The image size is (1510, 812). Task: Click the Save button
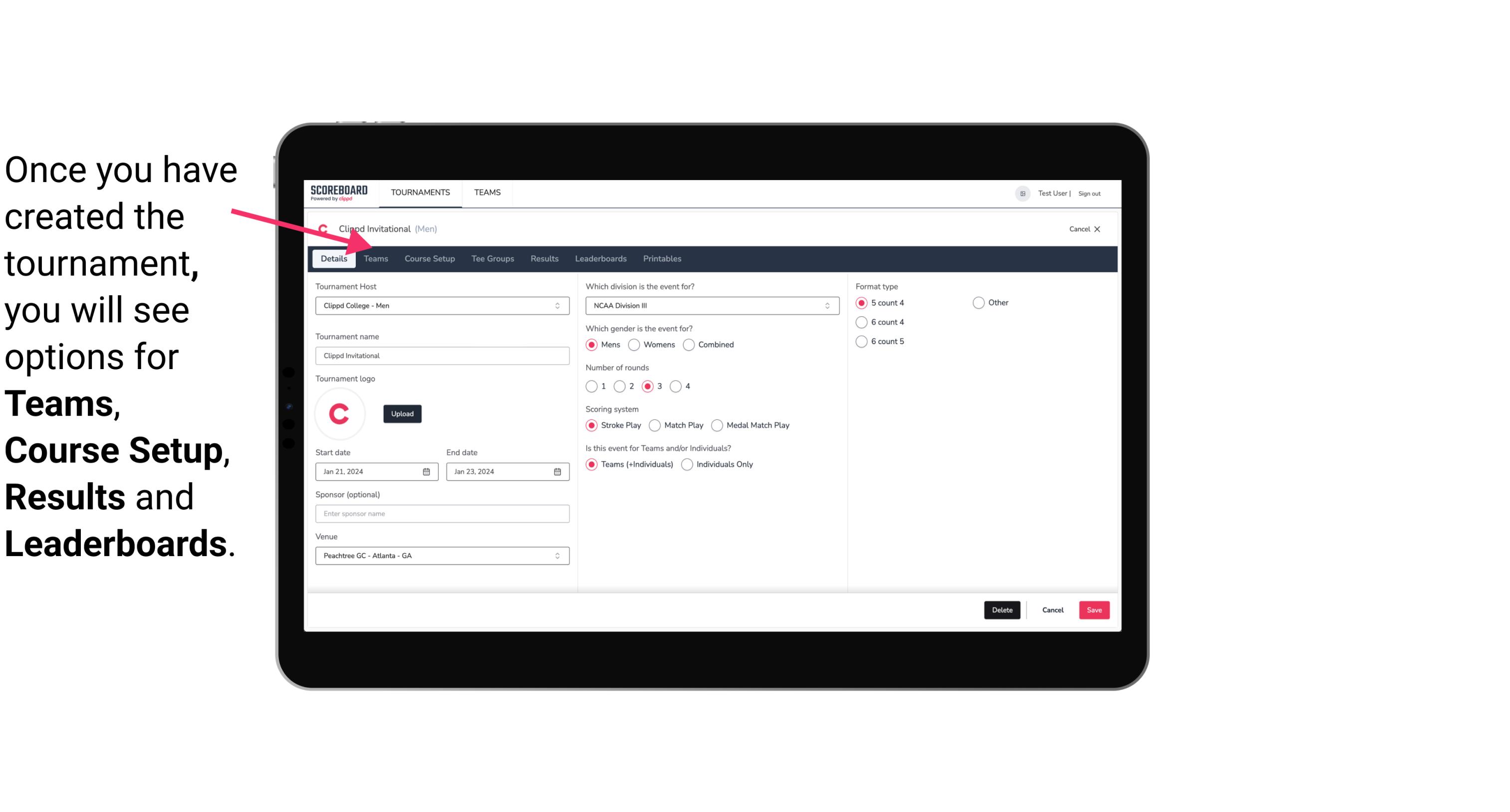pos(1094,610)
